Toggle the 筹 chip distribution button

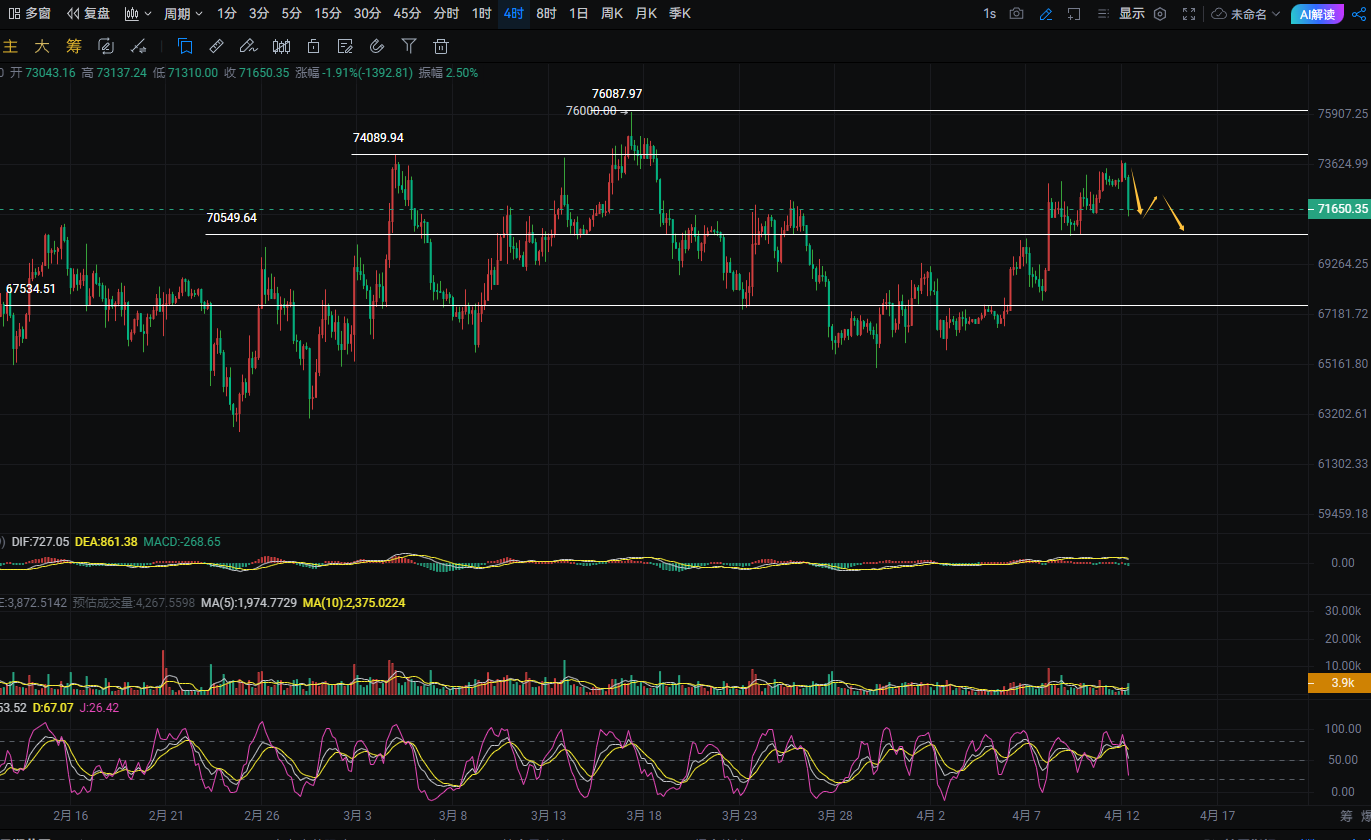point(74,46)
